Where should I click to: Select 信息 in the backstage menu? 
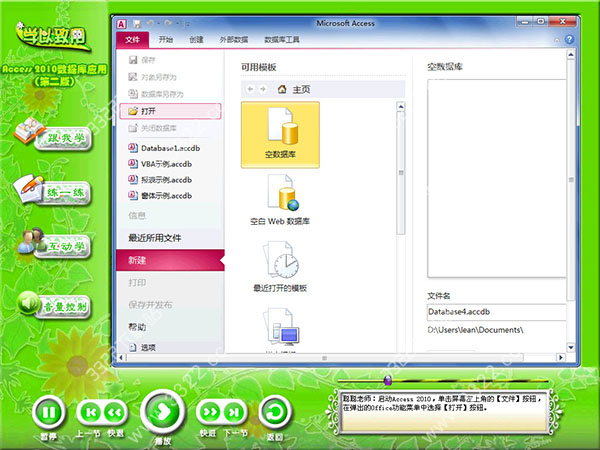(137, 215)
